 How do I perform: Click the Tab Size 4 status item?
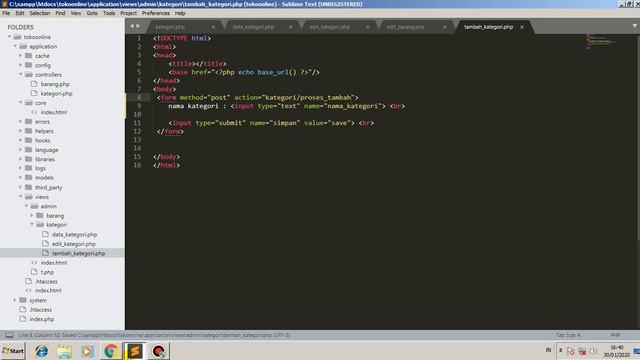(568, 335)
